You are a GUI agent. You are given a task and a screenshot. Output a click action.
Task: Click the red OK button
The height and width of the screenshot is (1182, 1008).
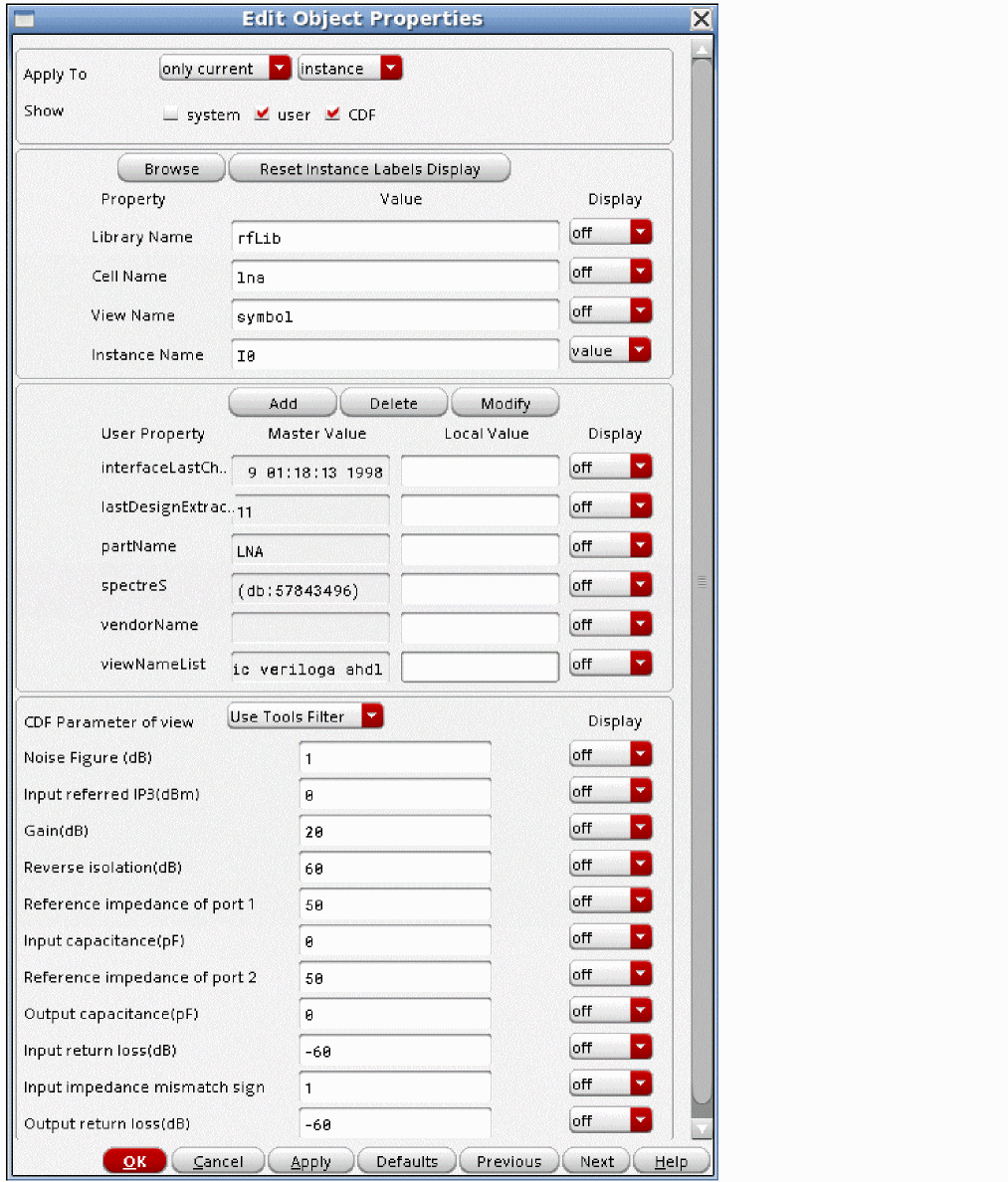click(x=134, y=1161)
